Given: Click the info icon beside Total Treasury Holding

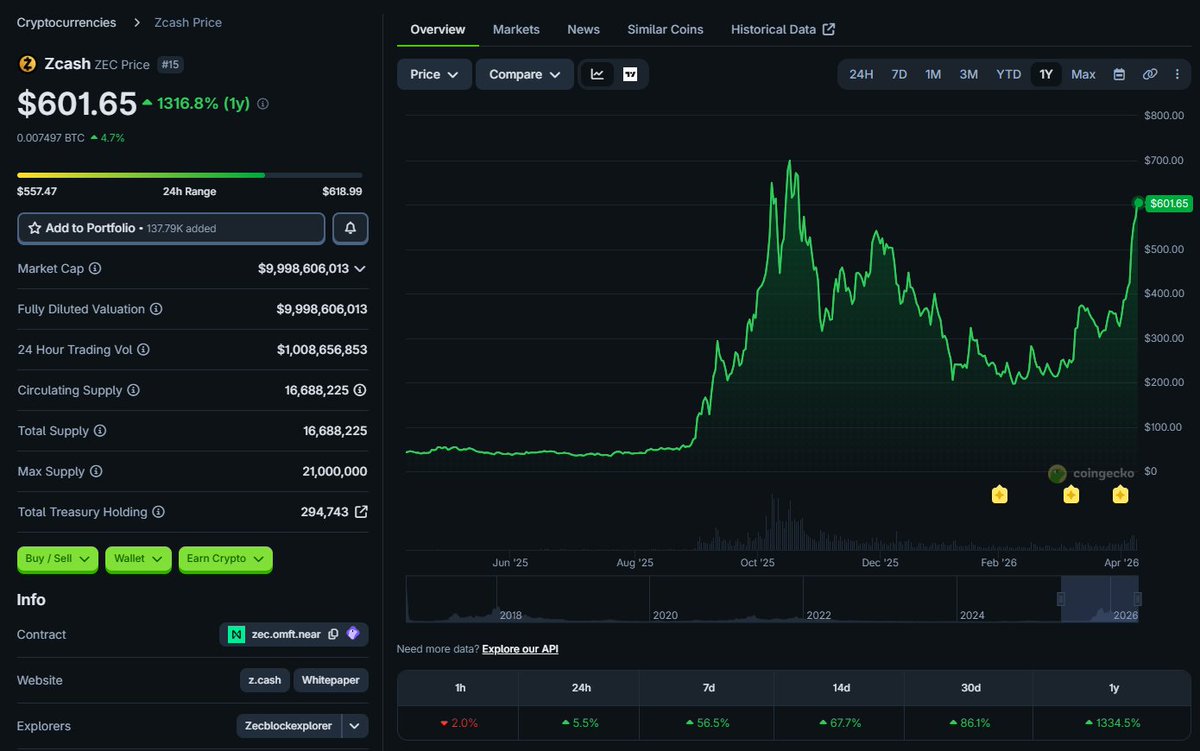Looking at the screenshot, I should [x=158, y=512].
